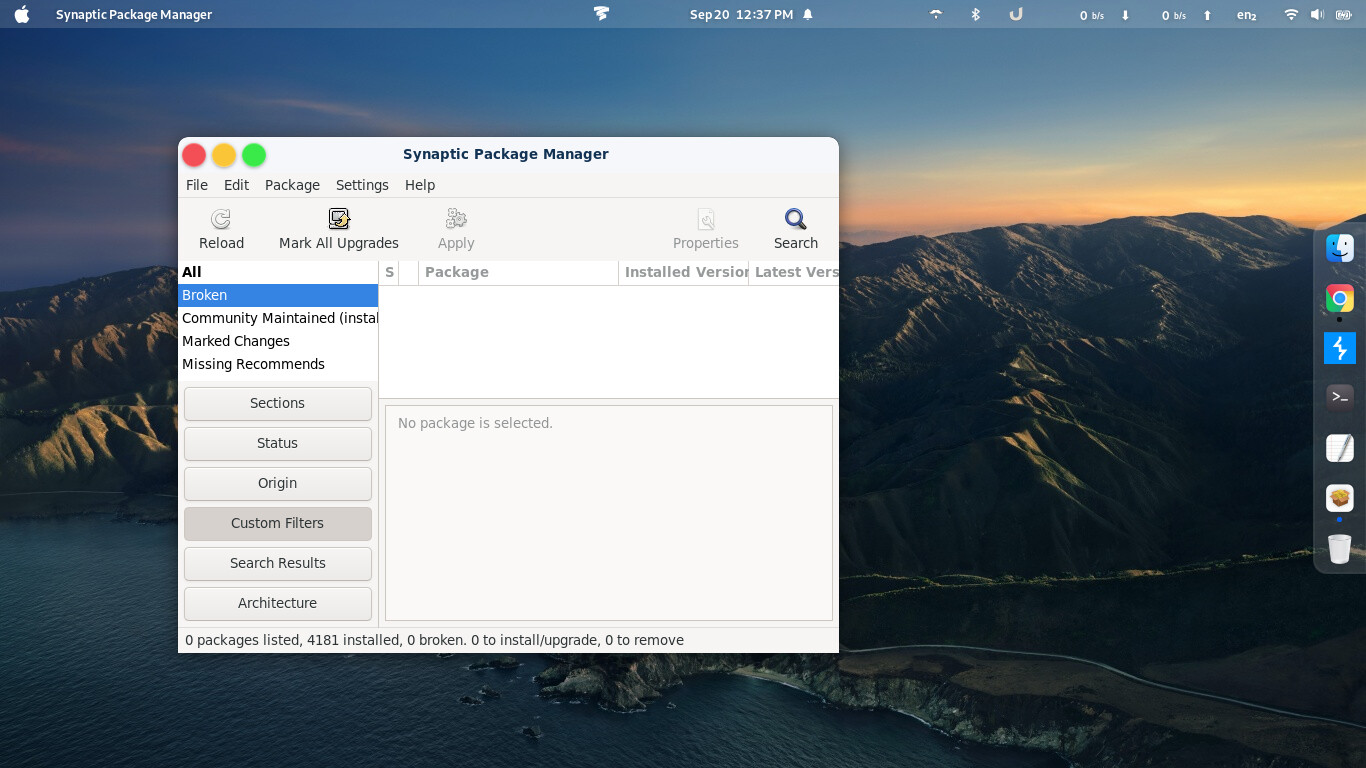Select the Missing Recommends filter
The width and height of the screenshot is (1366, 768).
(278, 364)
